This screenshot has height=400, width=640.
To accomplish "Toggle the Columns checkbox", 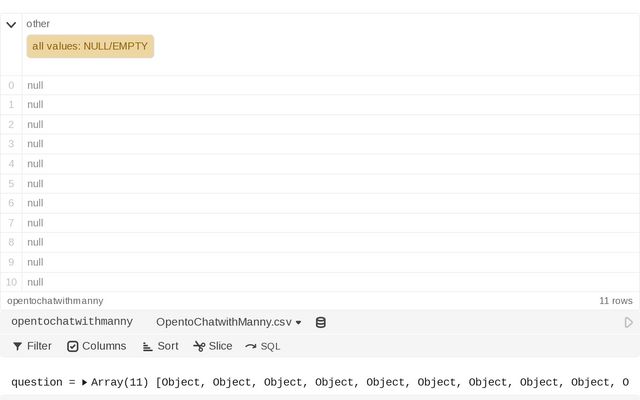I will tap(97, 346).
